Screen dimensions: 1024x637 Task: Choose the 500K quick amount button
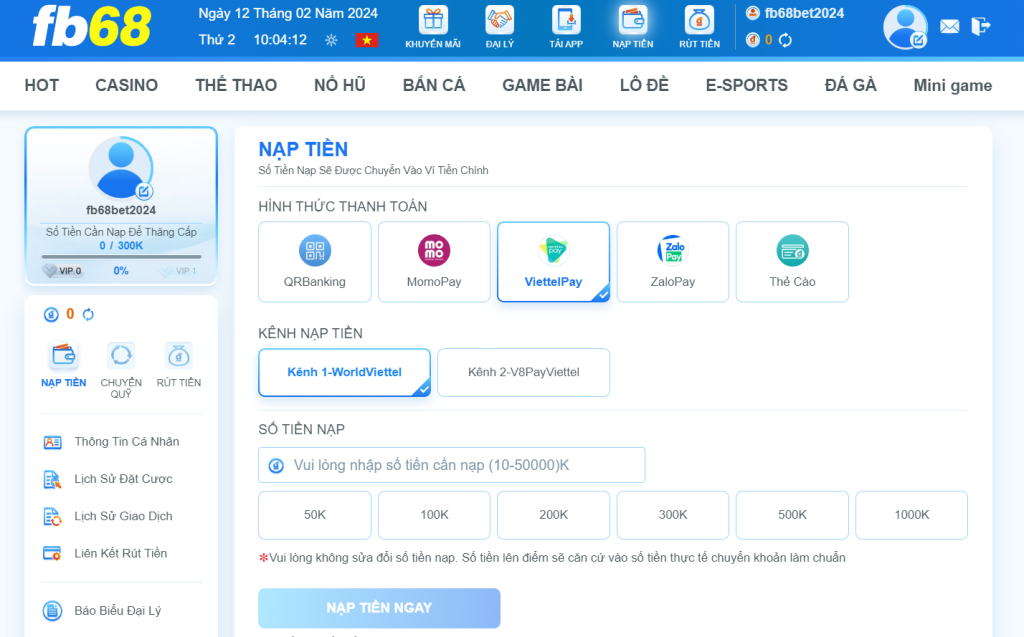792,515
